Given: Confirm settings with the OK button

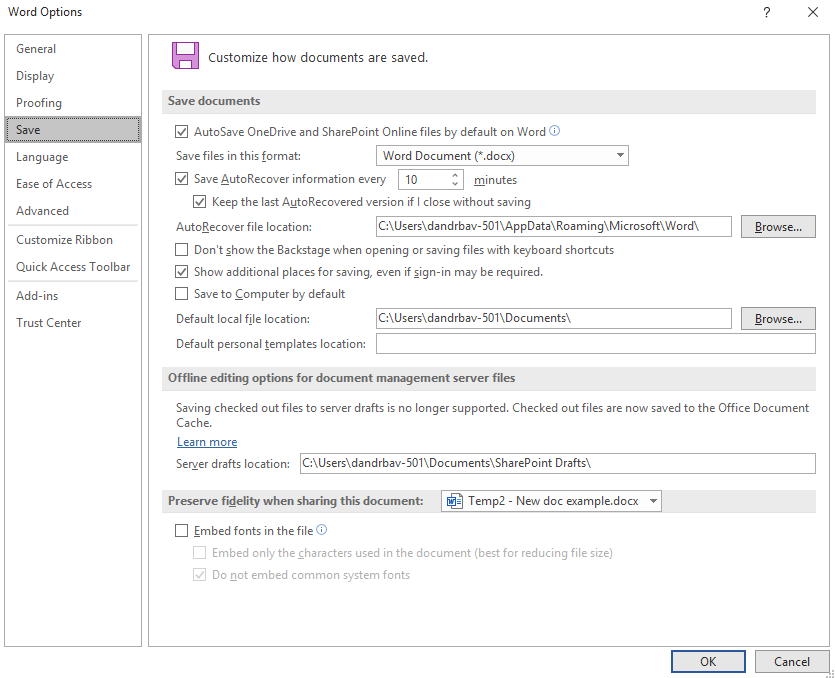Looking at the screenshot, I should point(708,661).
